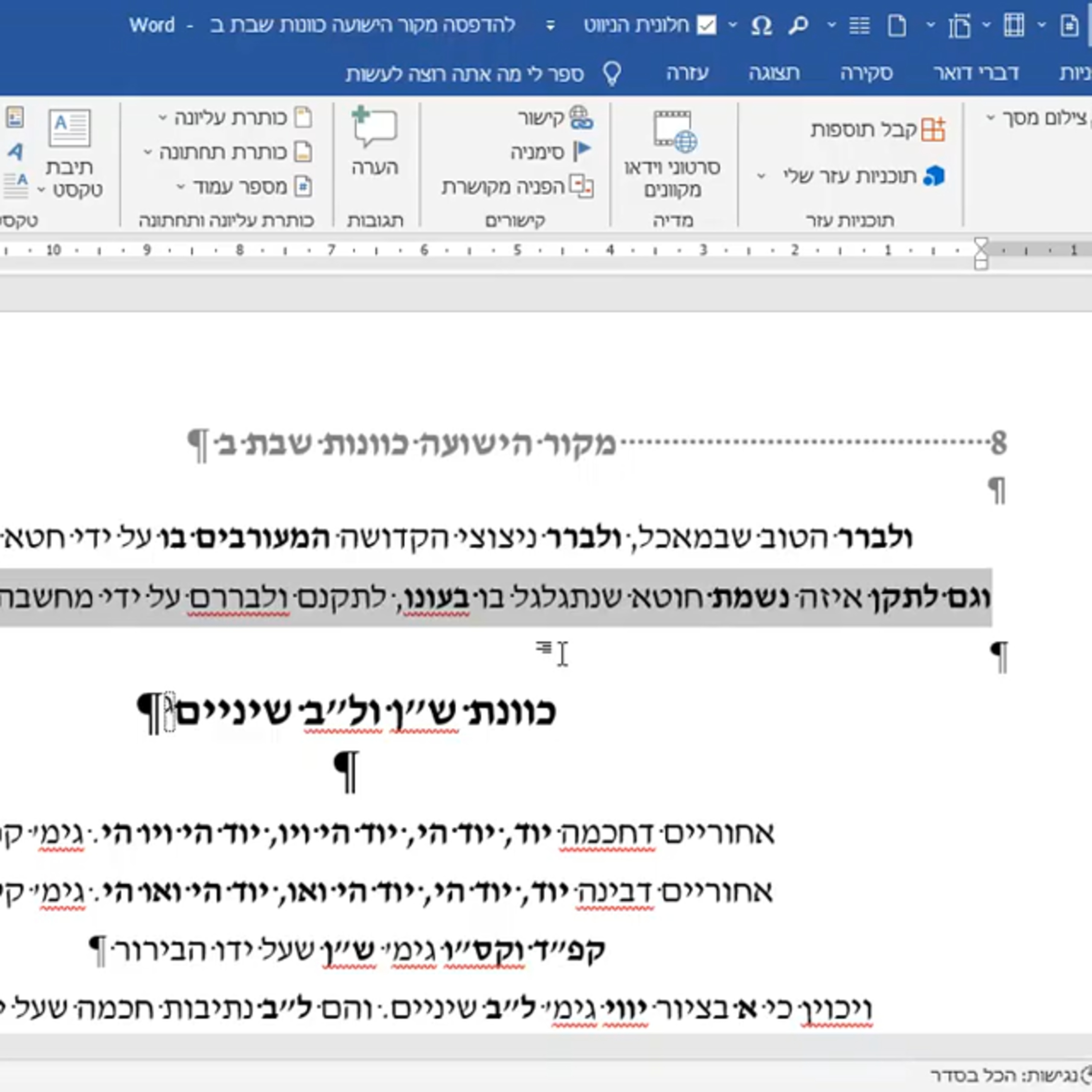Insert online video with סרטוני וידאו מקוונים
Image resolution: width=1092 pixels, height=1092 pixels.
point(673,154)
